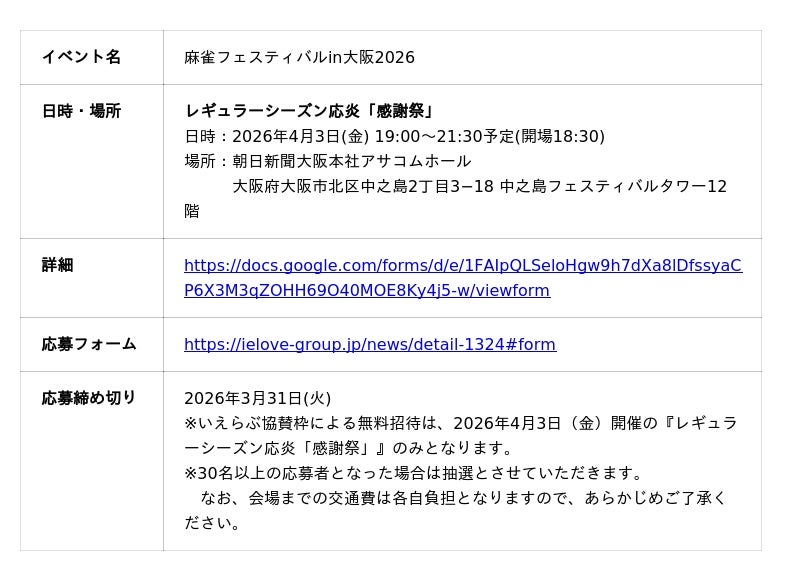Screen dimensions: 800x581
Task: Click the 詳細 row header
Action: (x=58, y=265)
